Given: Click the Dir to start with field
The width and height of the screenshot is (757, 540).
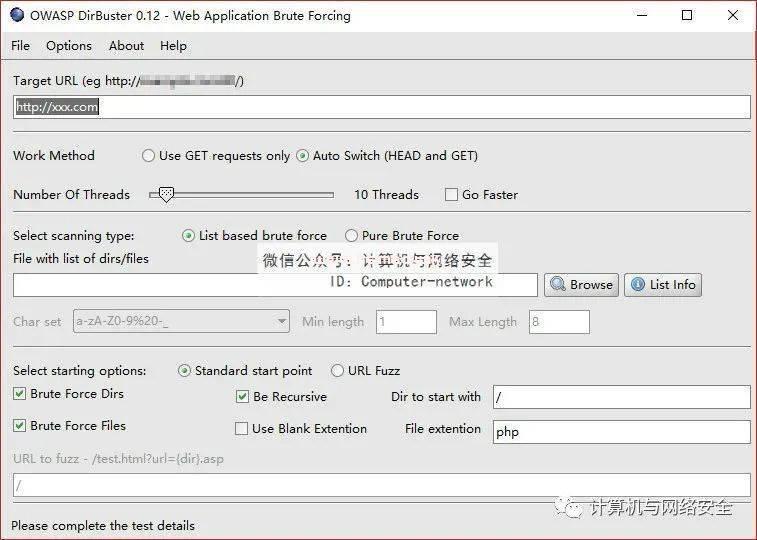Looking at the screenshot, I should [x=620, y=397].
